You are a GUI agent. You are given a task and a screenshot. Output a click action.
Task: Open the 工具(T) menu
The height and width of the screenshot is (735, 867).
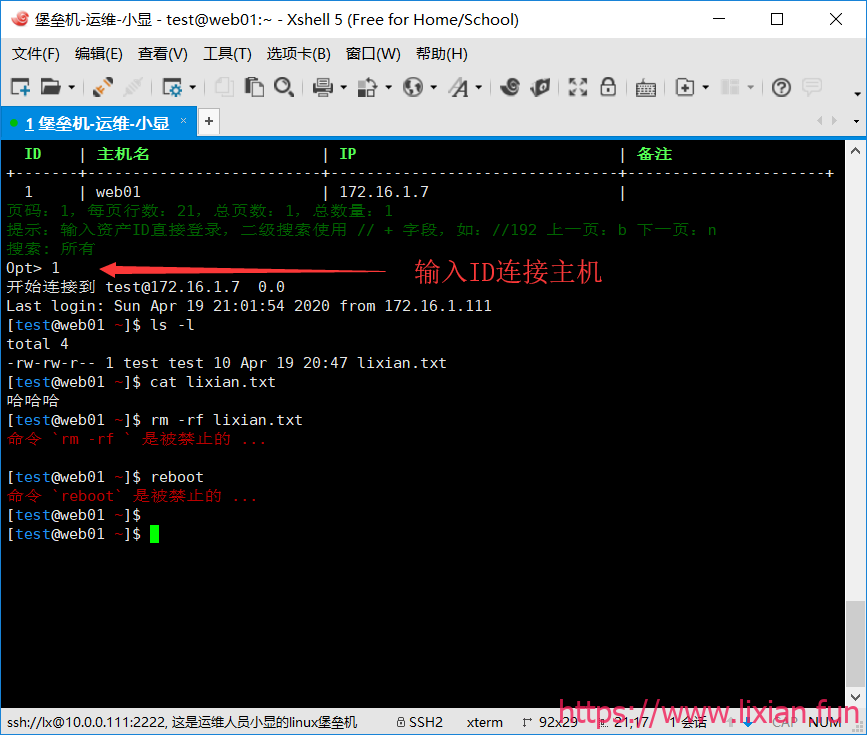[227, 54]
